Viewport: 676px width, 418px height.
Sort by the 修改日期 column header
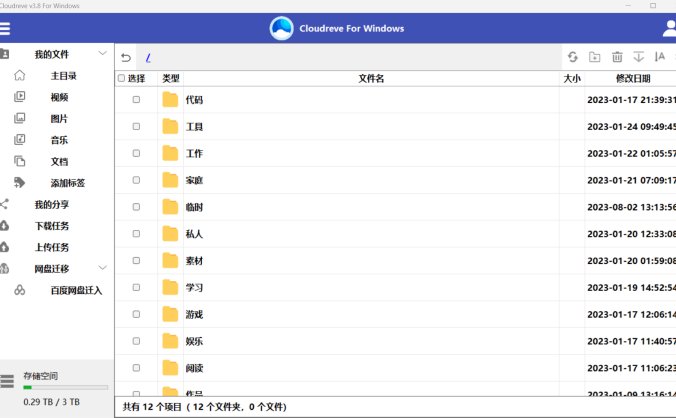pyautogui.click(x=633, y=78)
